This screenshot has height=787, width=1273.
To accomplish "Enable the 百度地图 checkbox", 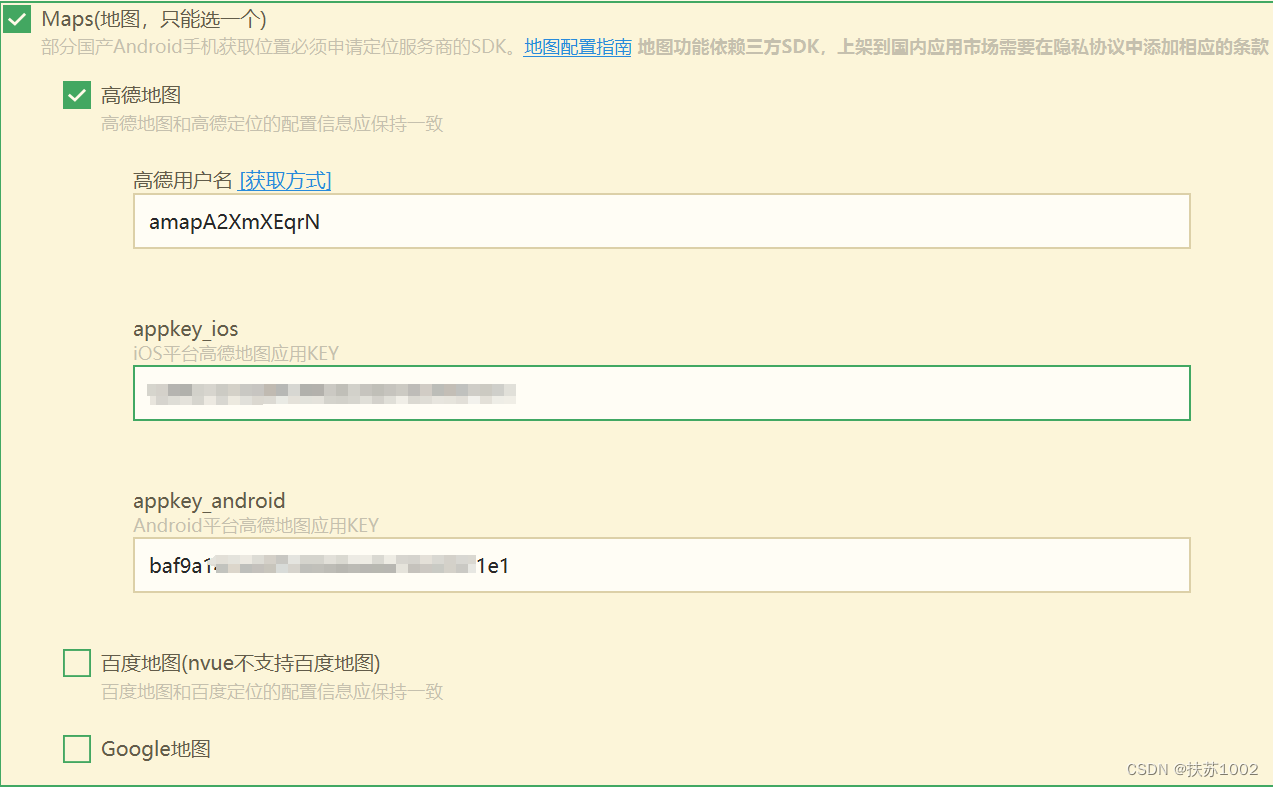I will (77, 662).
